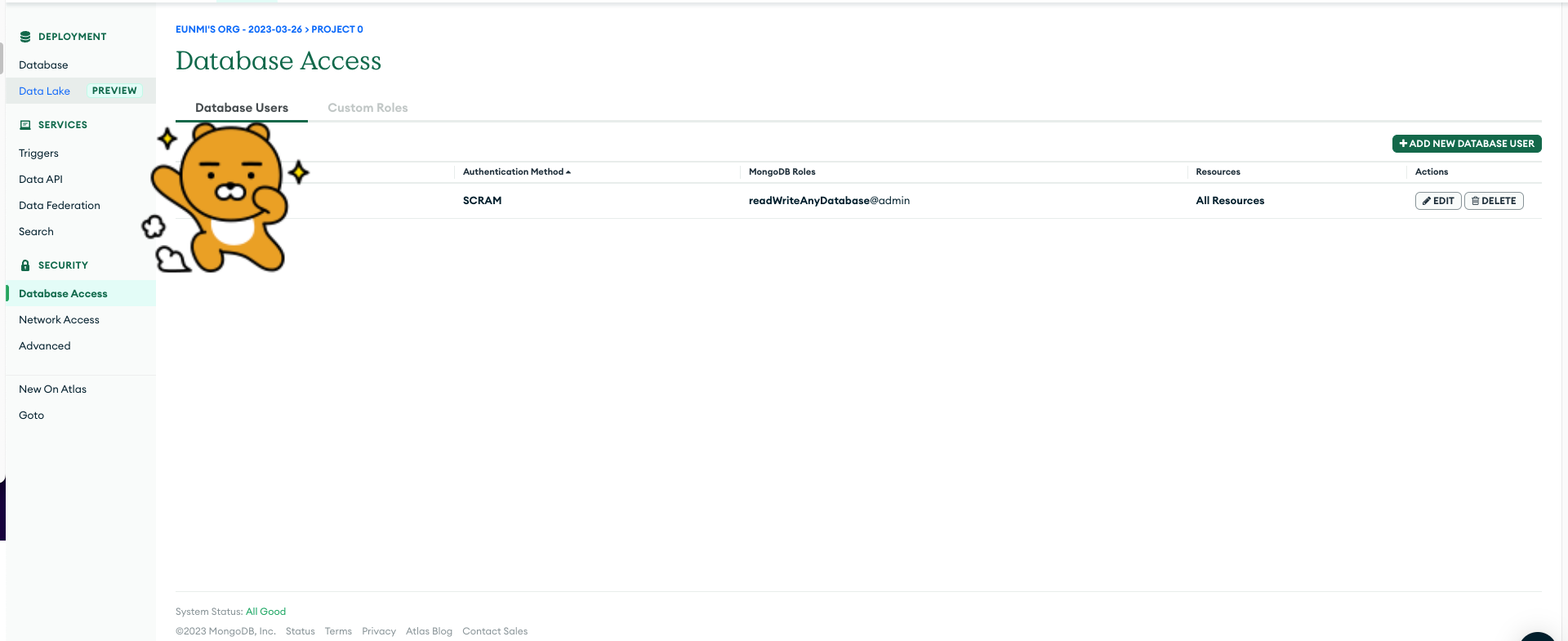Click the sort arrow on Authentication Method

tap(568, 172)
